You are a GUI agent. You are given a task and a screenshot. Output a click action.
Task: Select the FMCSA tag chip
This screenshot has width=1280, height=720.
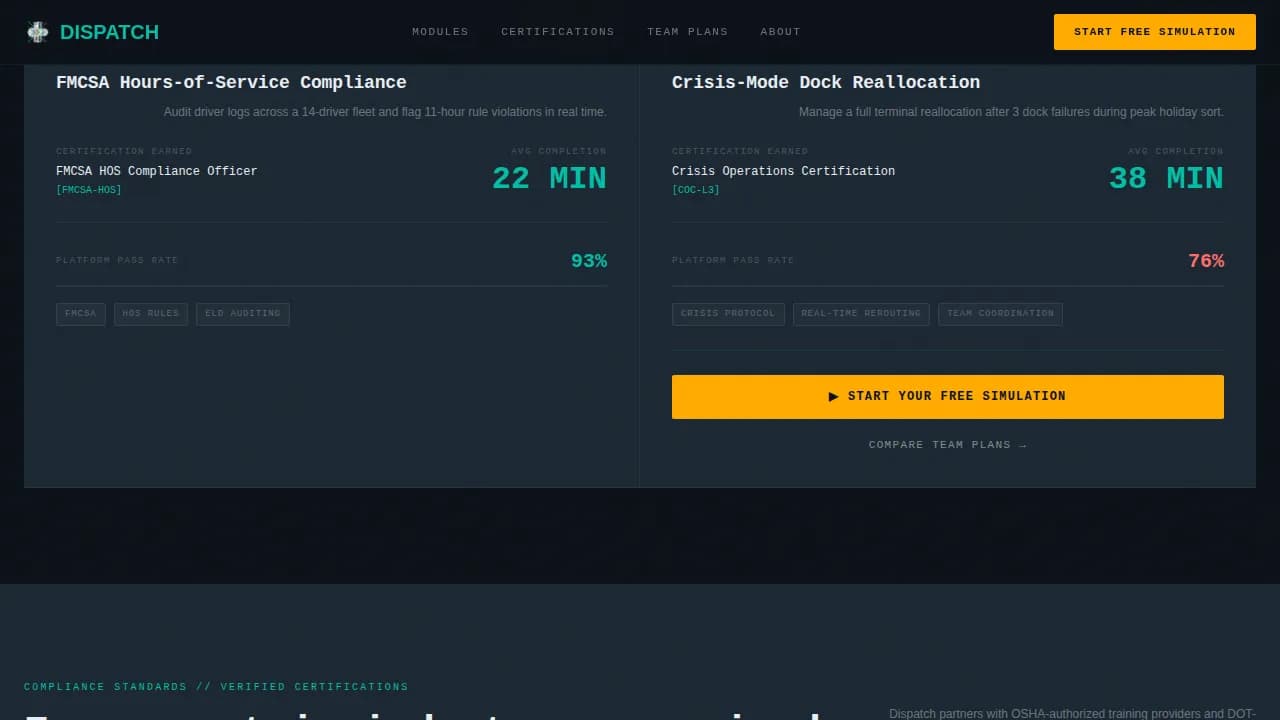[80, 313]
